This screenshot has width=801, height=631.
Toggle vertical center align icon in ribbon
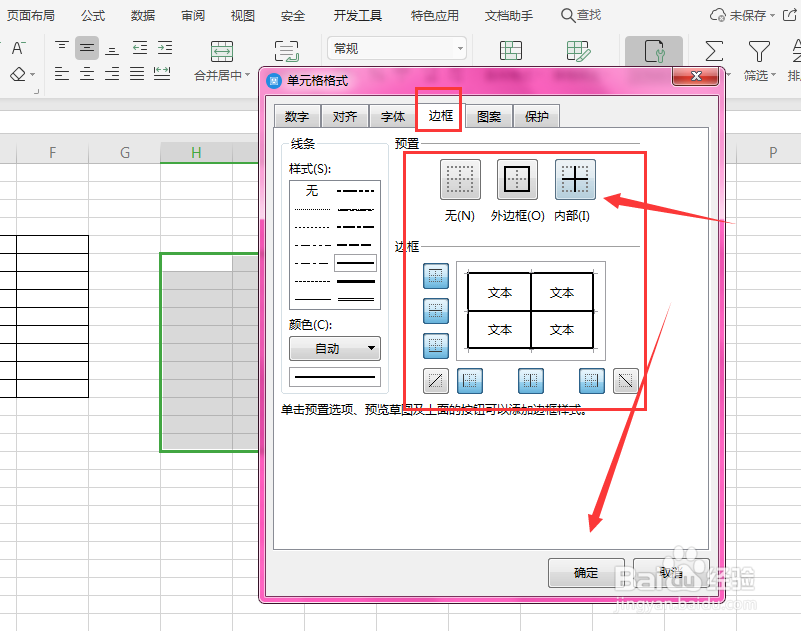click(x=87, y=48)
